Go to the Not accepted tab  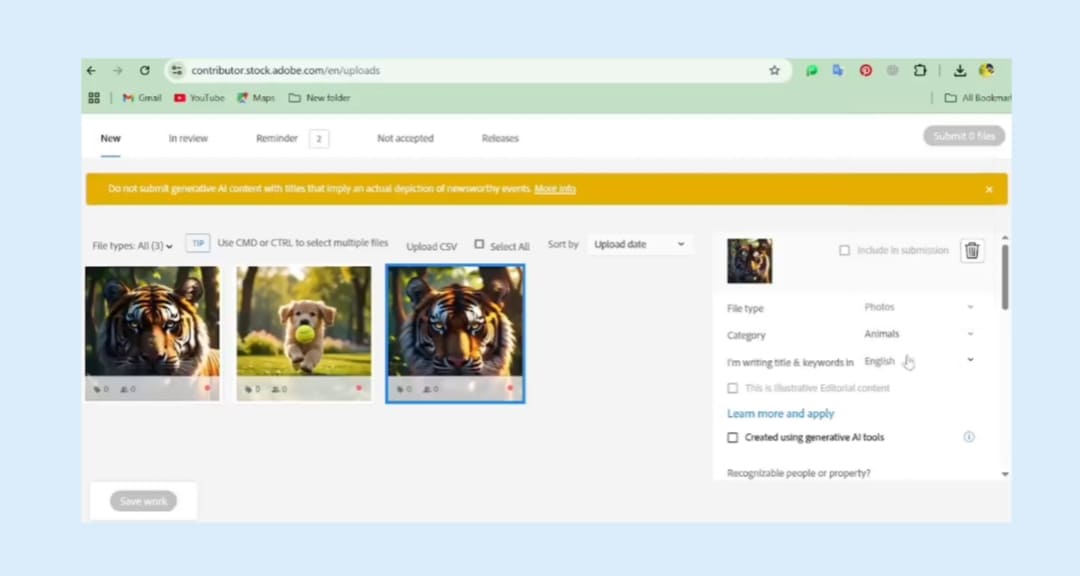coord(405,138)
